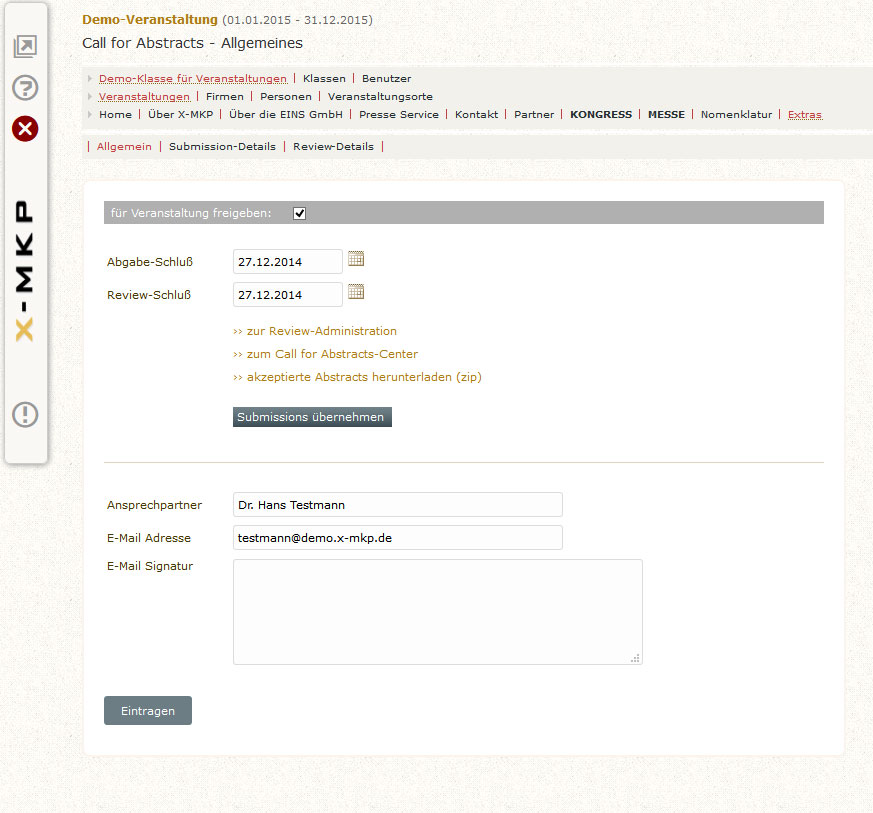873x813 pixels.
Task: Open the Veranstaltungen link
Action: coord(144,96)
